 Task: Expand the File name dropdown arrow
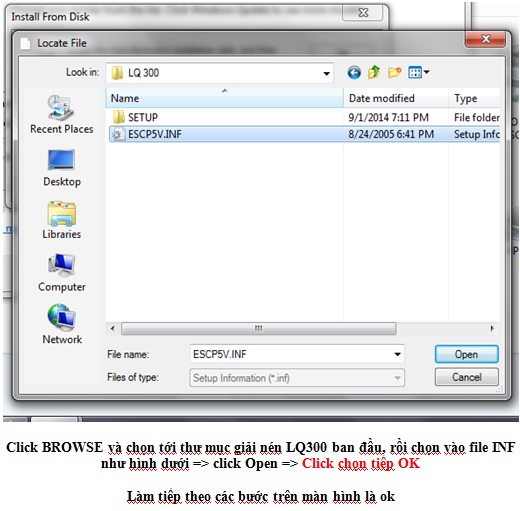(397, 354)
